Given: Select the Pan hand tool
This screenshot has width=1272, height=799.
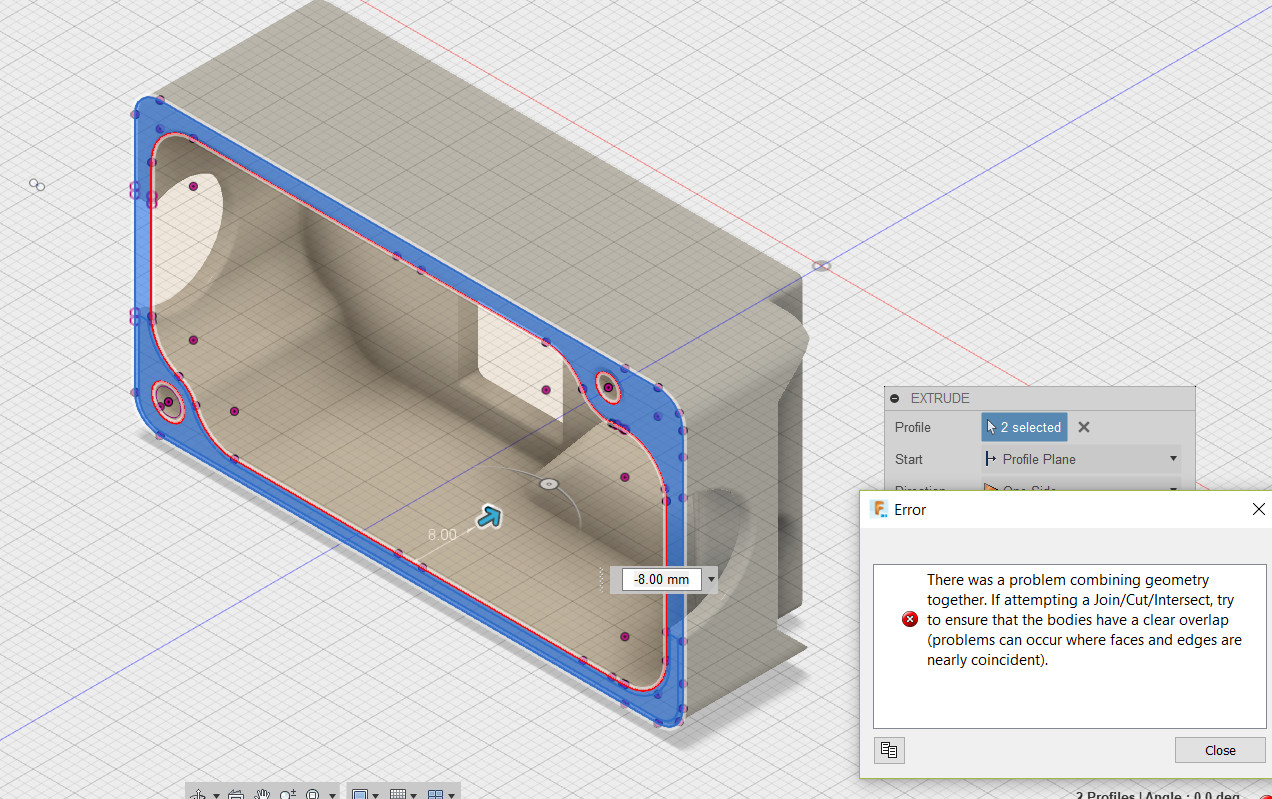Looking at the screenshot, I should pos(264,793).
